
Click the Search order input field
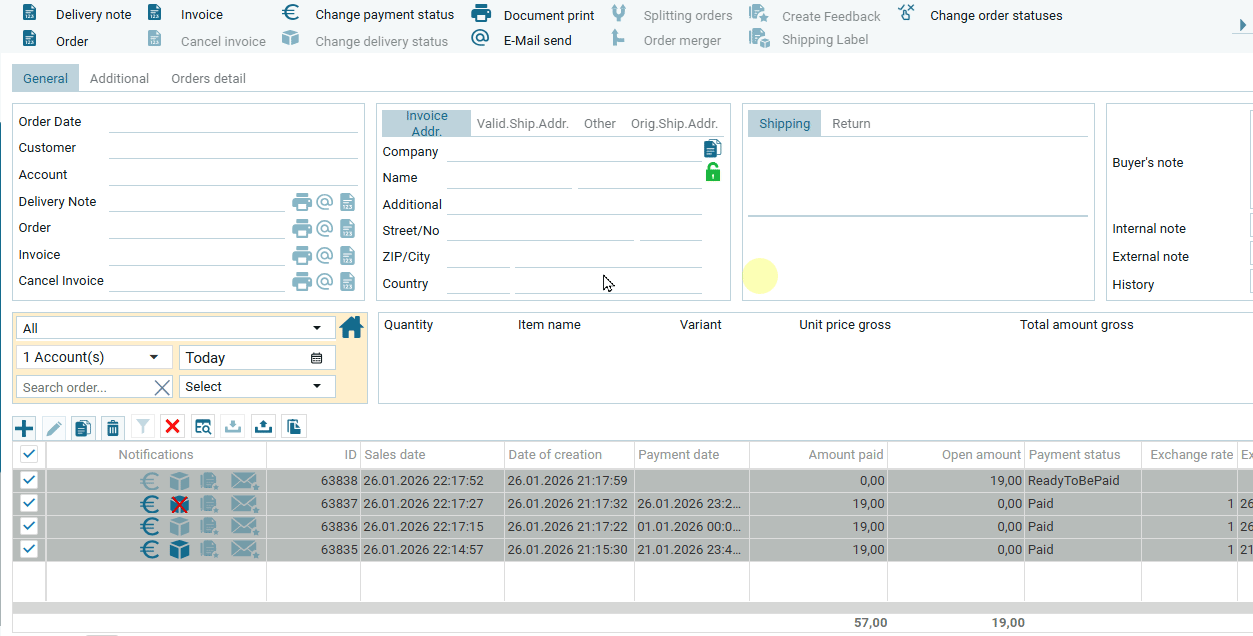[x=84, y=387]
